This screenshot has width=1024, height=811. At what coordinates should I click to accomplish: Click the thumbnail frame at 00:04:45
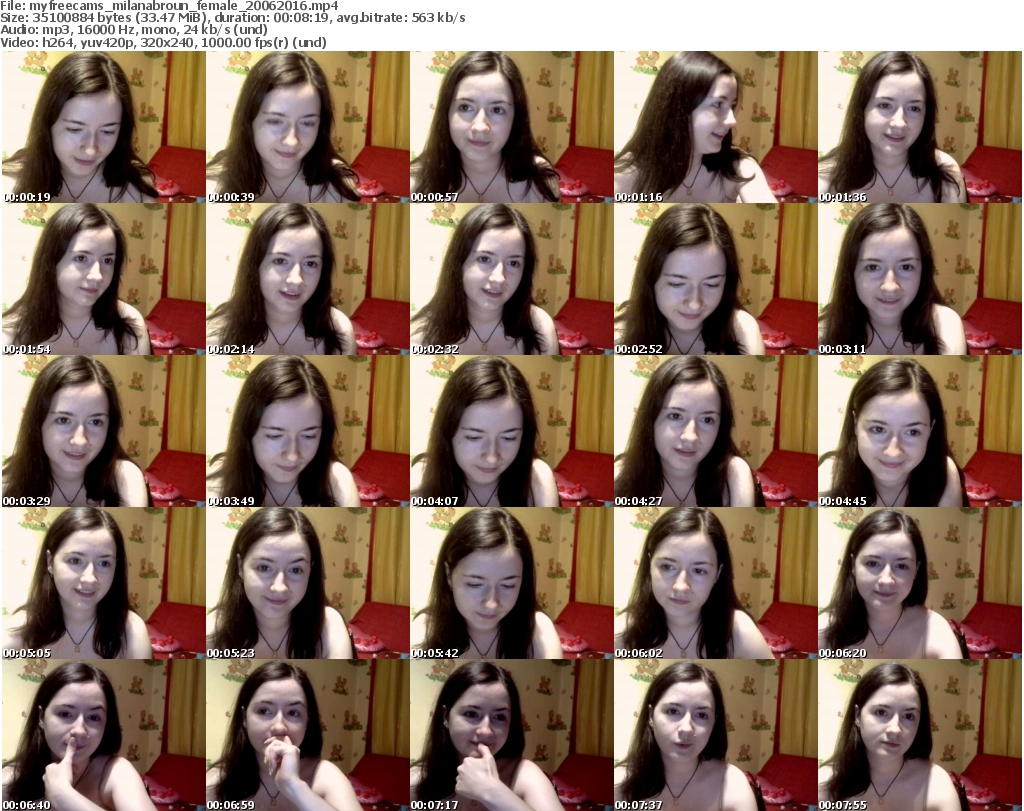pyautogui.click(x=920, y=431)
